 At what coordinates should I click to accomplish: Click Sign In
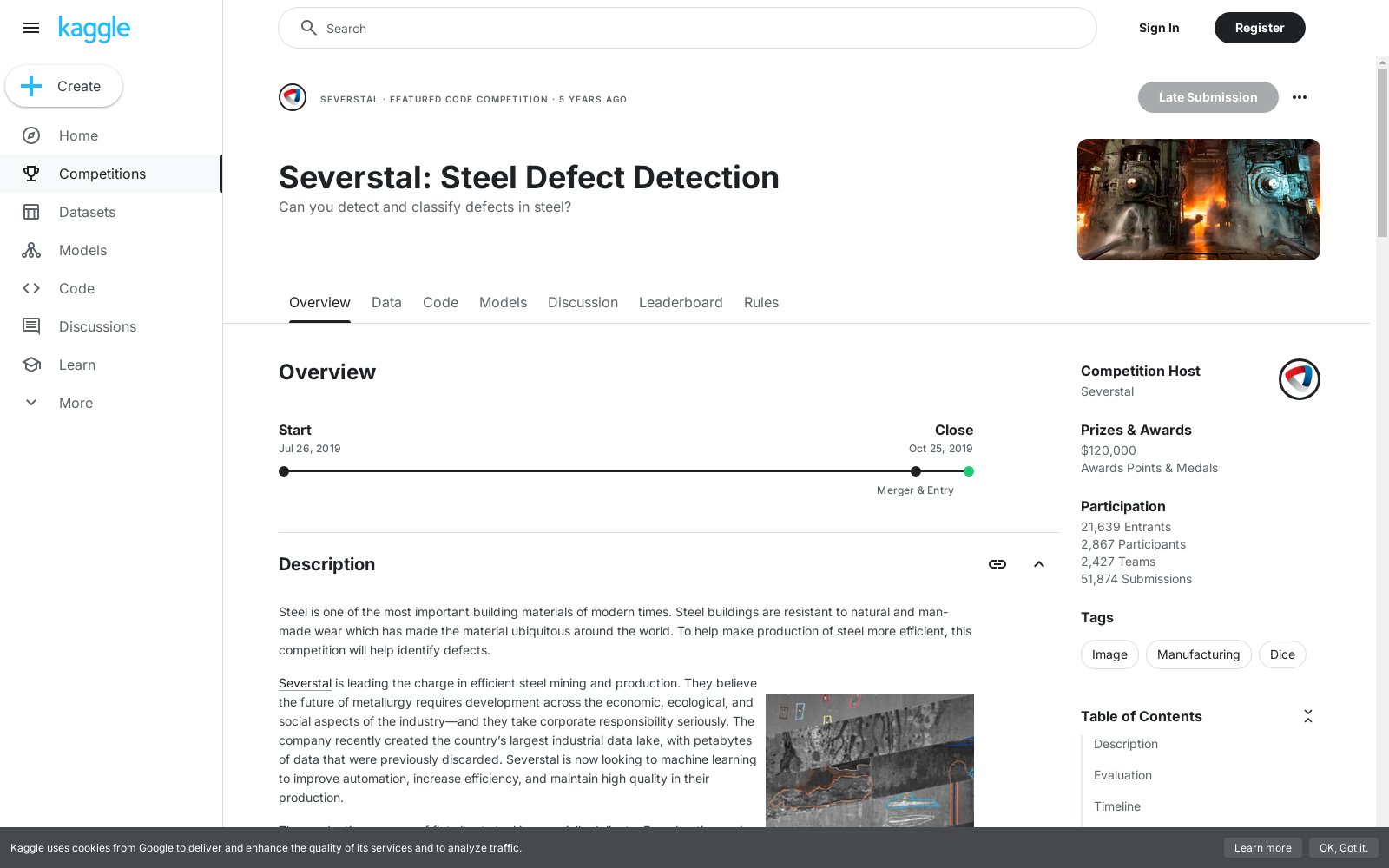coord(1159,28)
